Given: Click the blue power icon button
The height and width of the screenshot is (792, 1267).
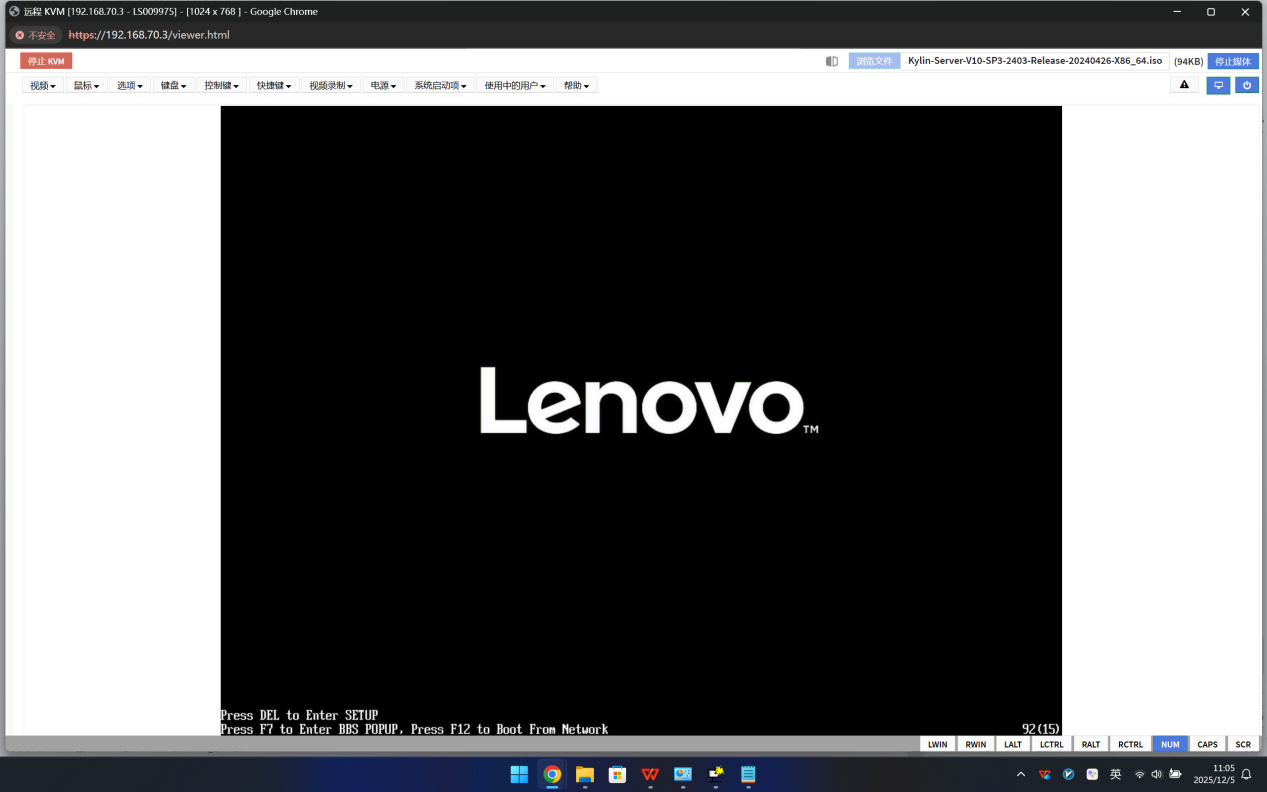Looking at the screenshot, I should [x=1247, y=85].
